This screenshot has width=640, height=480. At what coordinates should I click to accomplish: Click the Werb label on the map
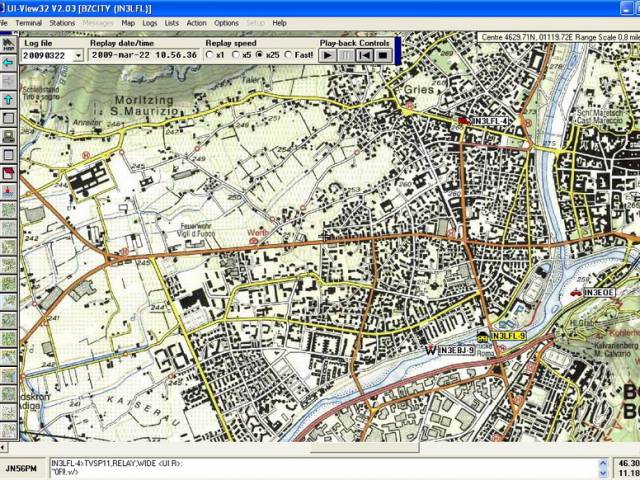(258, 233)
